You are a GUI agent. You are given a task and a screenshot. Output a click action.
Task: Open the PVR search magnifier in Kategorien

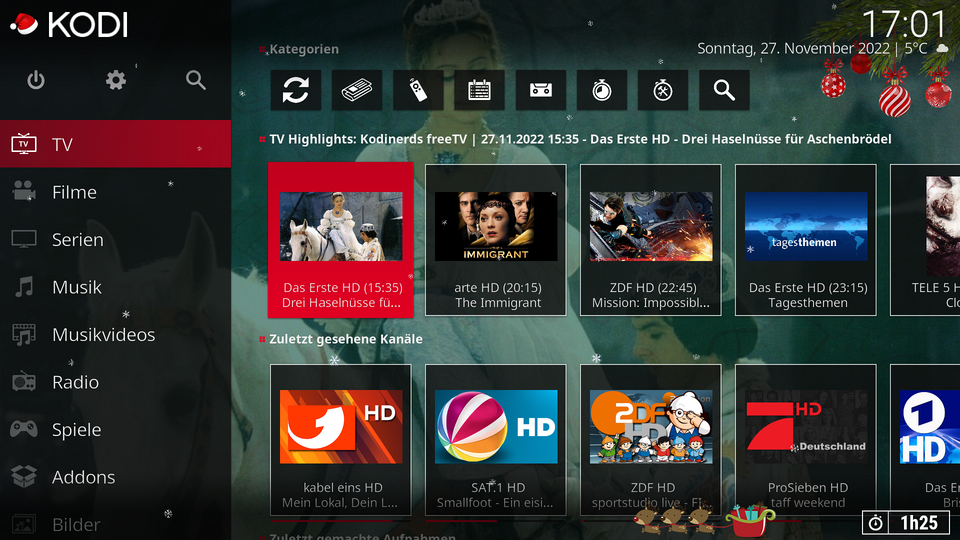click(724, 90)
